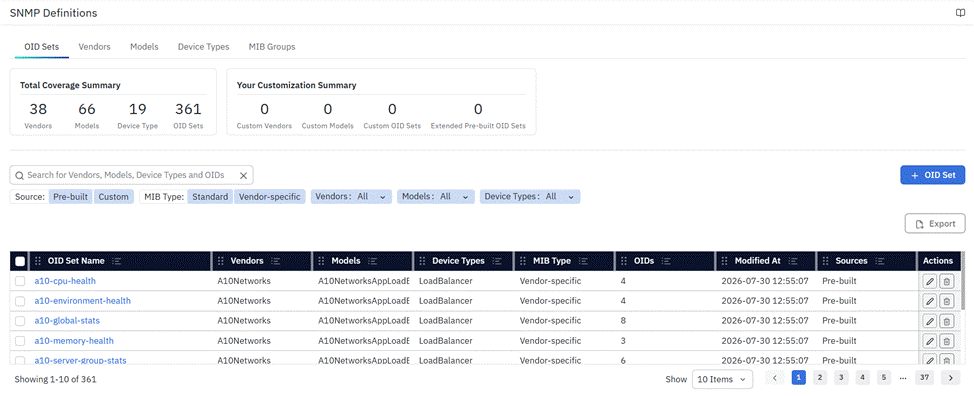The width and height of the screenshot is (974, 396).
Task: Go to page 5 of results
Action: (885, 377)
